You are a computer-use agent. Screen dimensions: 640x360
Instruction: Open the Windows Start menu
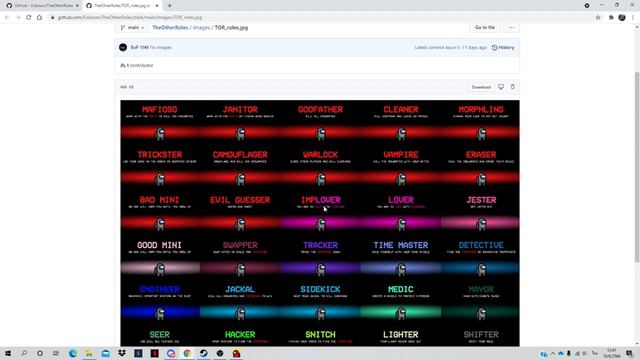[8, 353]
